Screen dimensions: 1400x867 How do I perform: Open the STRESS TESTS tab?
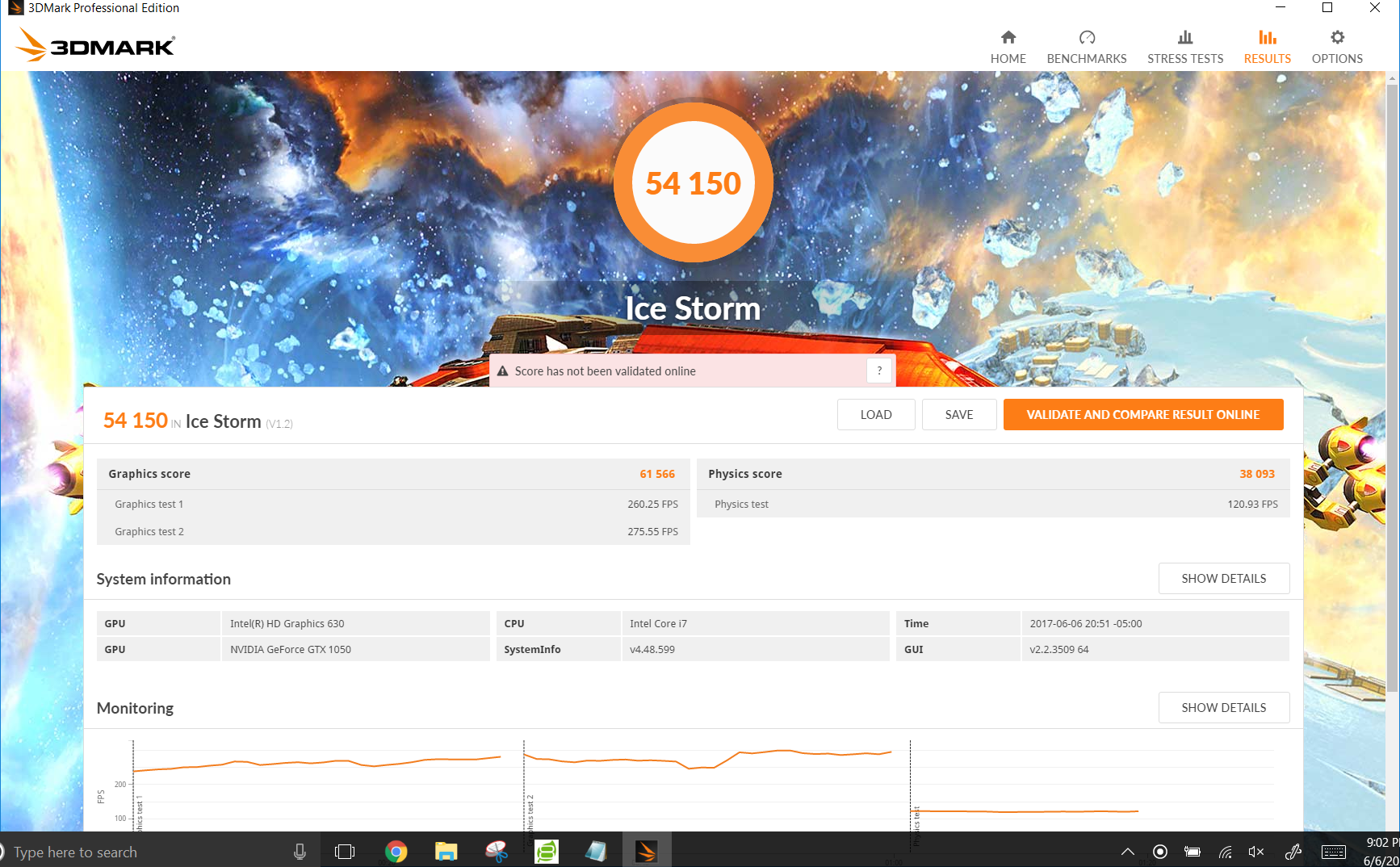click(x=1184, y=48)
